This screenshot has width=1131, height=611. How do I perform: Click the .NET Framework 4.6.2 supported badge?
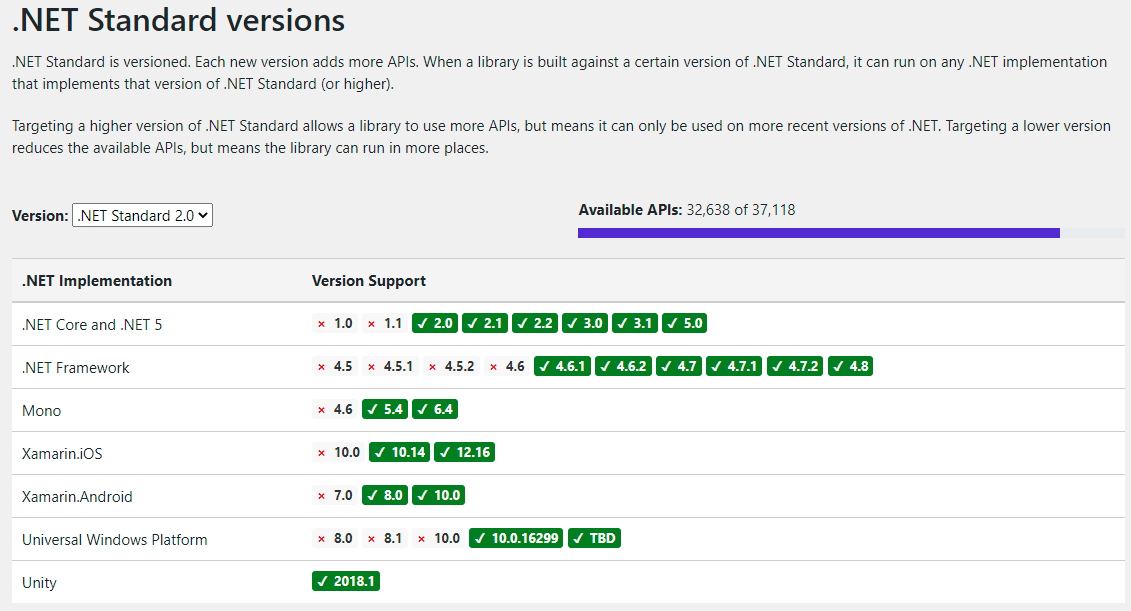(624, 366)
